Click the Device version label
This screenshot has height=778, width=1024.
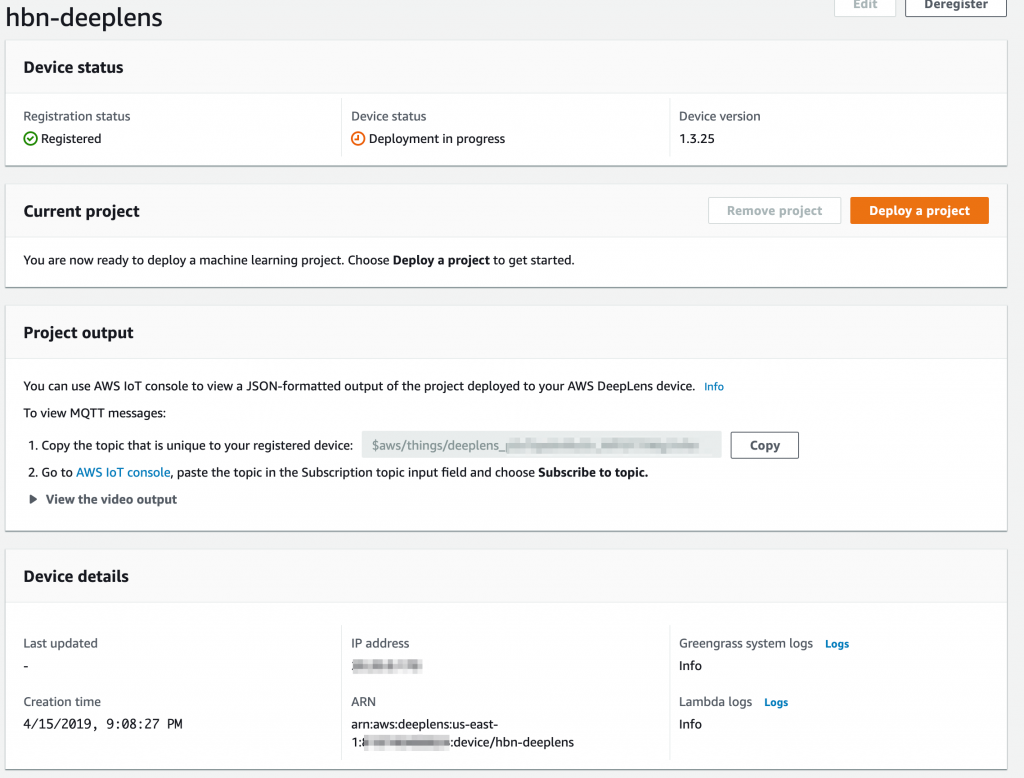coord(720,116)
